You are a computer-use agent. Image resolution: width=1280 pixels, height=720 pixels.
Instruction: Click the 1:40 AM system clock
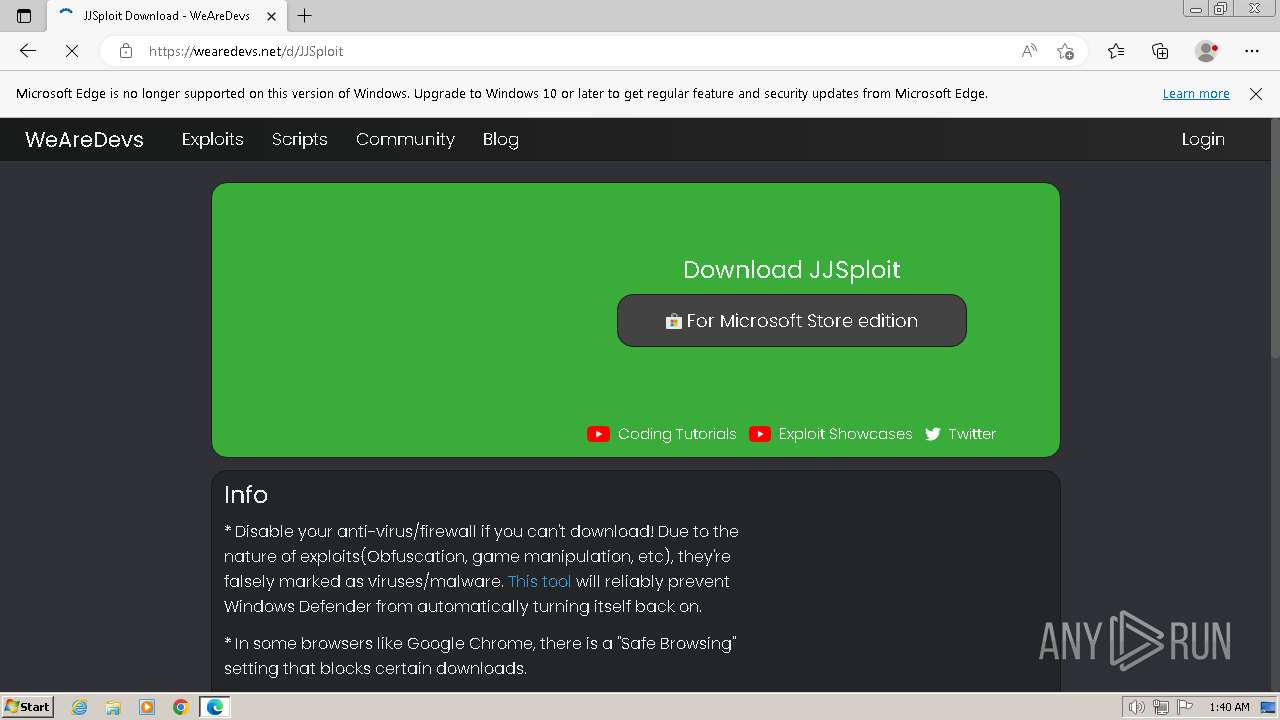1229,707
